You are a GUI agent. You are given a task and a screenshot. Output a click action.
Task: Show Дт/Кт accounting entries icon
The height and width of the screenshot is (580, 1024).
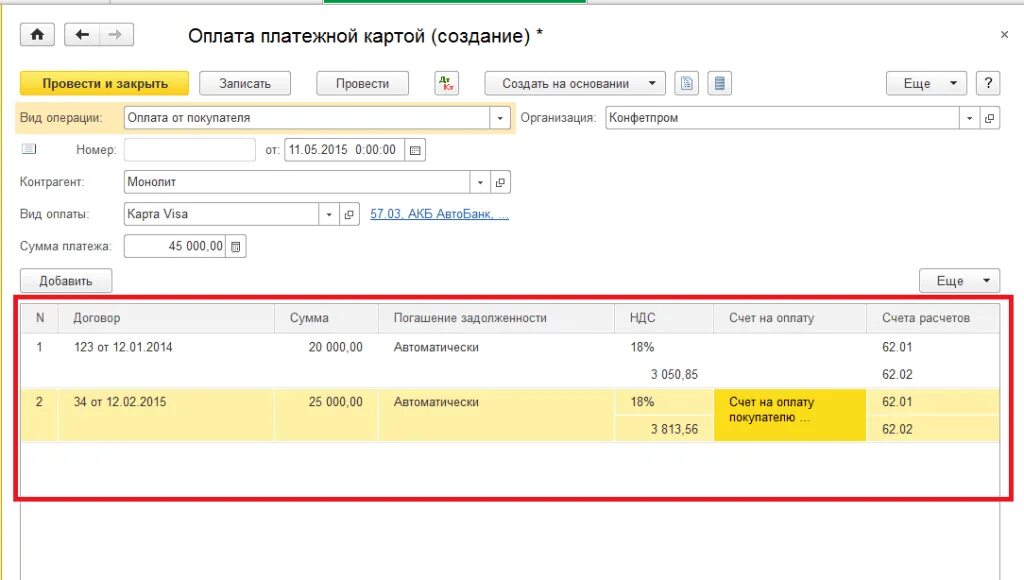click(447, 84)
